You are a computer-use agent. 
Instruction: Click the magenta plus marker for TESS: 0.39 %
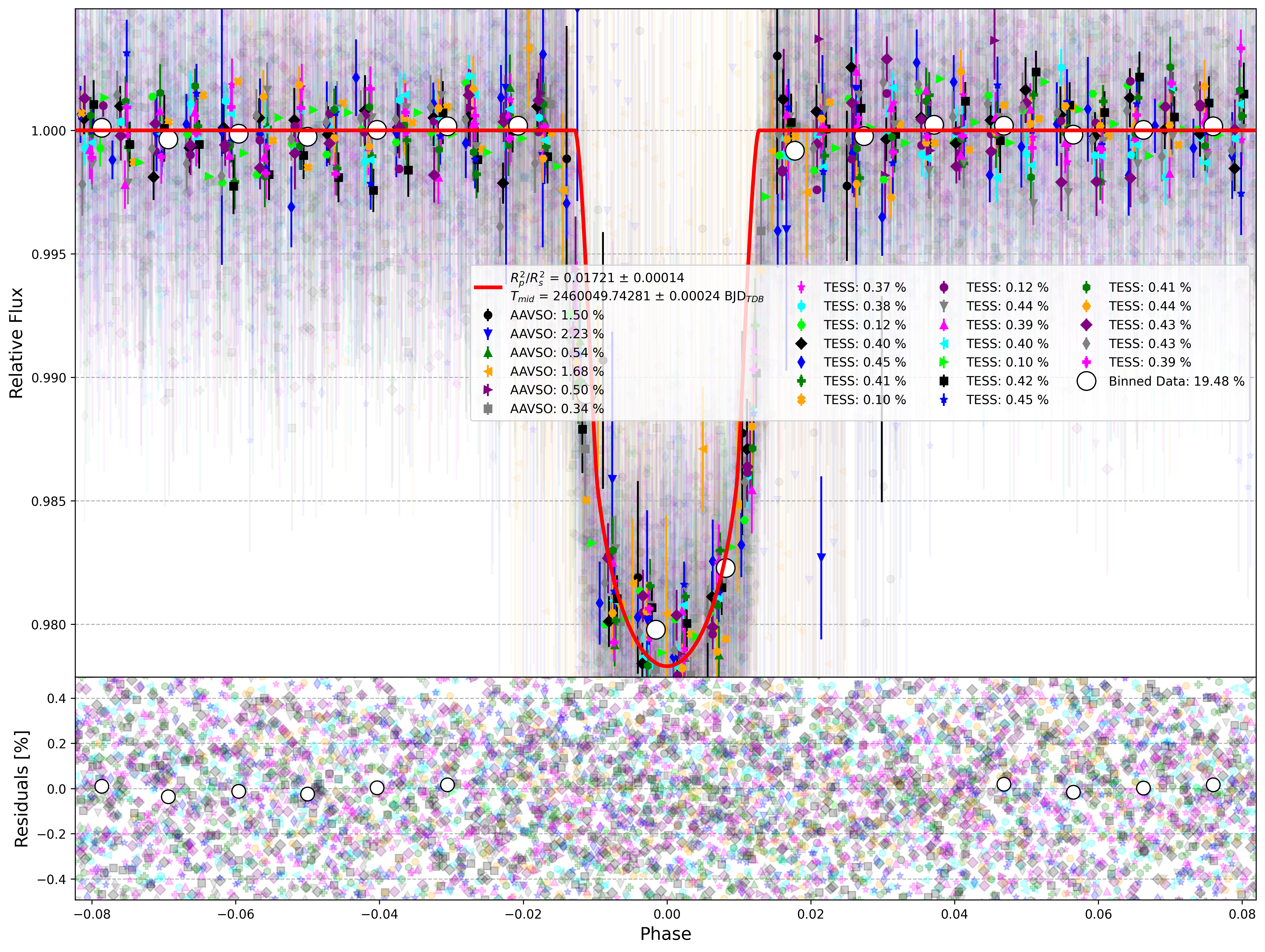coord(1086,362)
